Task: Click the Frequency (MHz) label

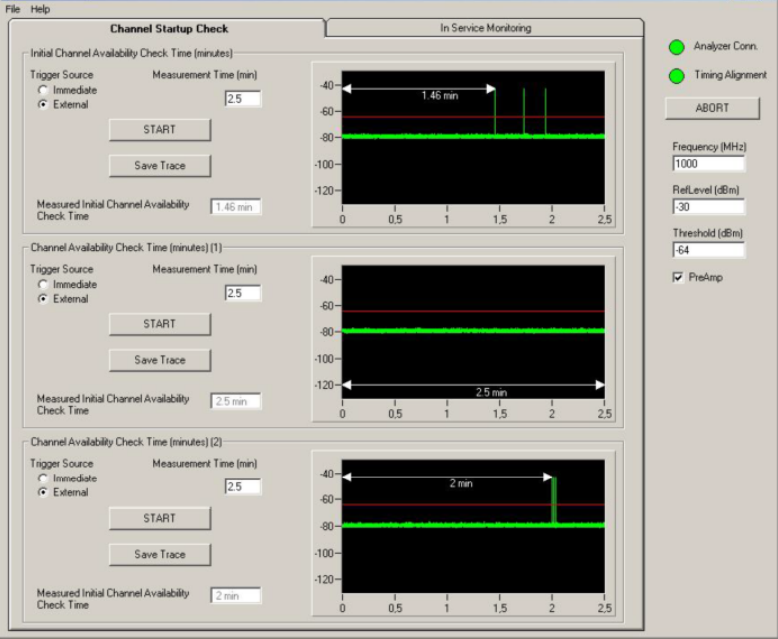Action: click(x=710, y=147)
